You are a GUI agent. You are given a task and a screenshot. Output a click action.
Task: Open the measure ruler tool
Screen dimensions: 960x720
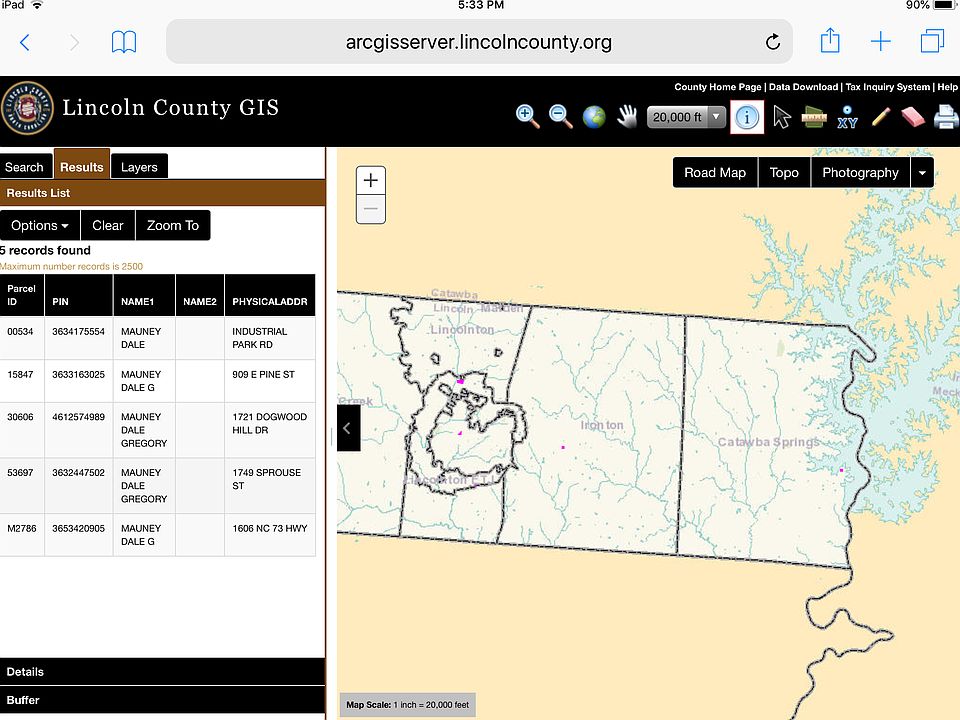[x=814, y=116]
